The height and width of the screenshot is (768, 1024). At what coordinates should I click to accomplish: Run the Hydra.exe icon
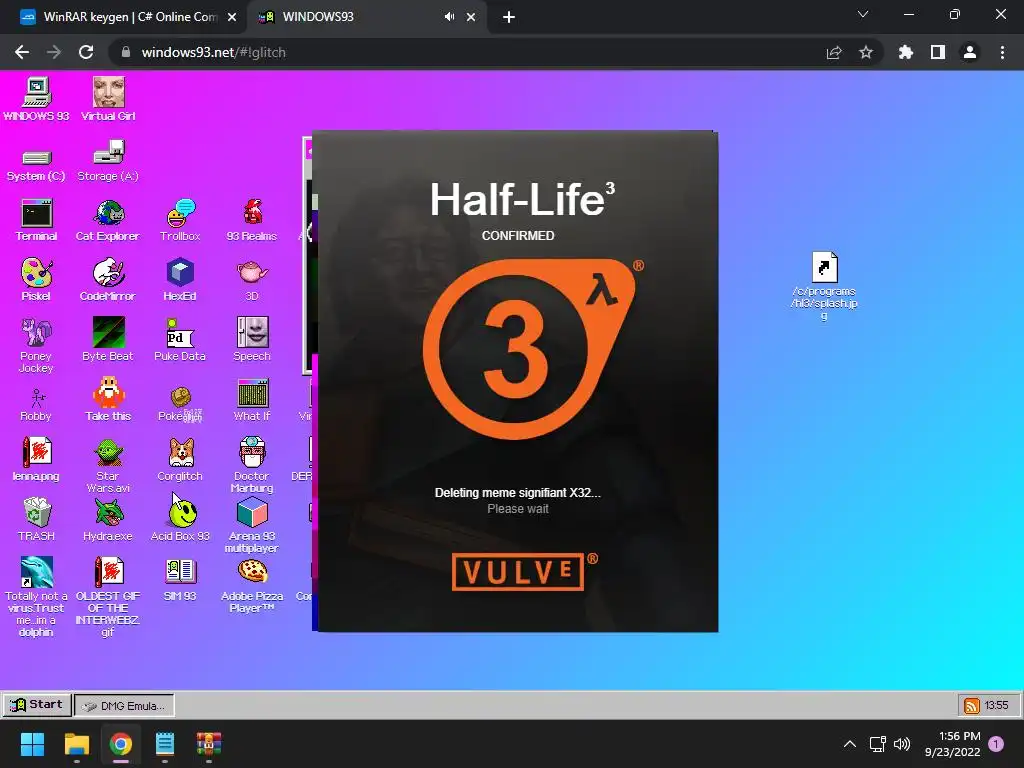[x=108, y=520]
